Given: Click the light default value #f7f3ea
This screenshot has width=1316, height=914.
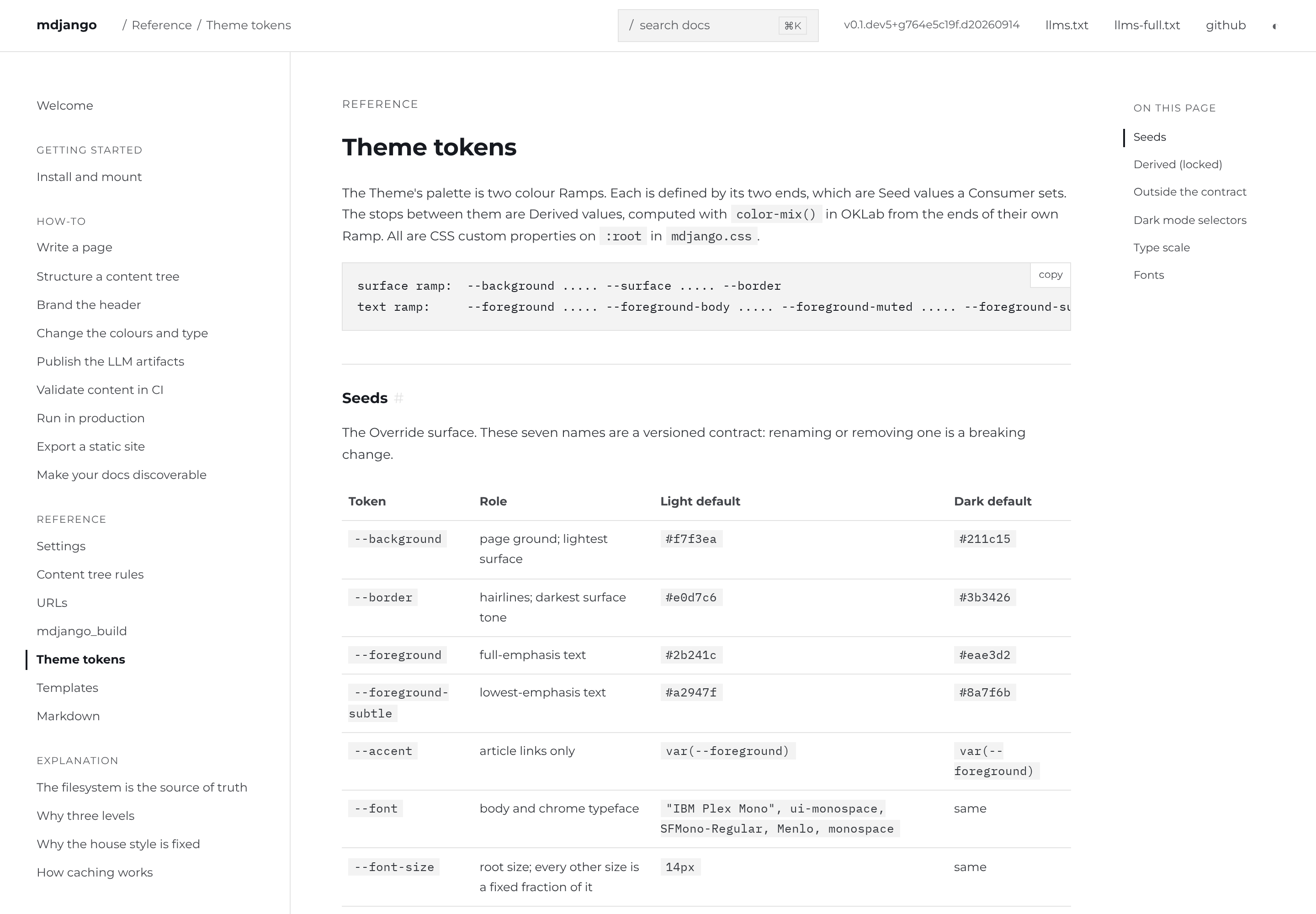Looking at the screenshot, I should coord(691,539).
